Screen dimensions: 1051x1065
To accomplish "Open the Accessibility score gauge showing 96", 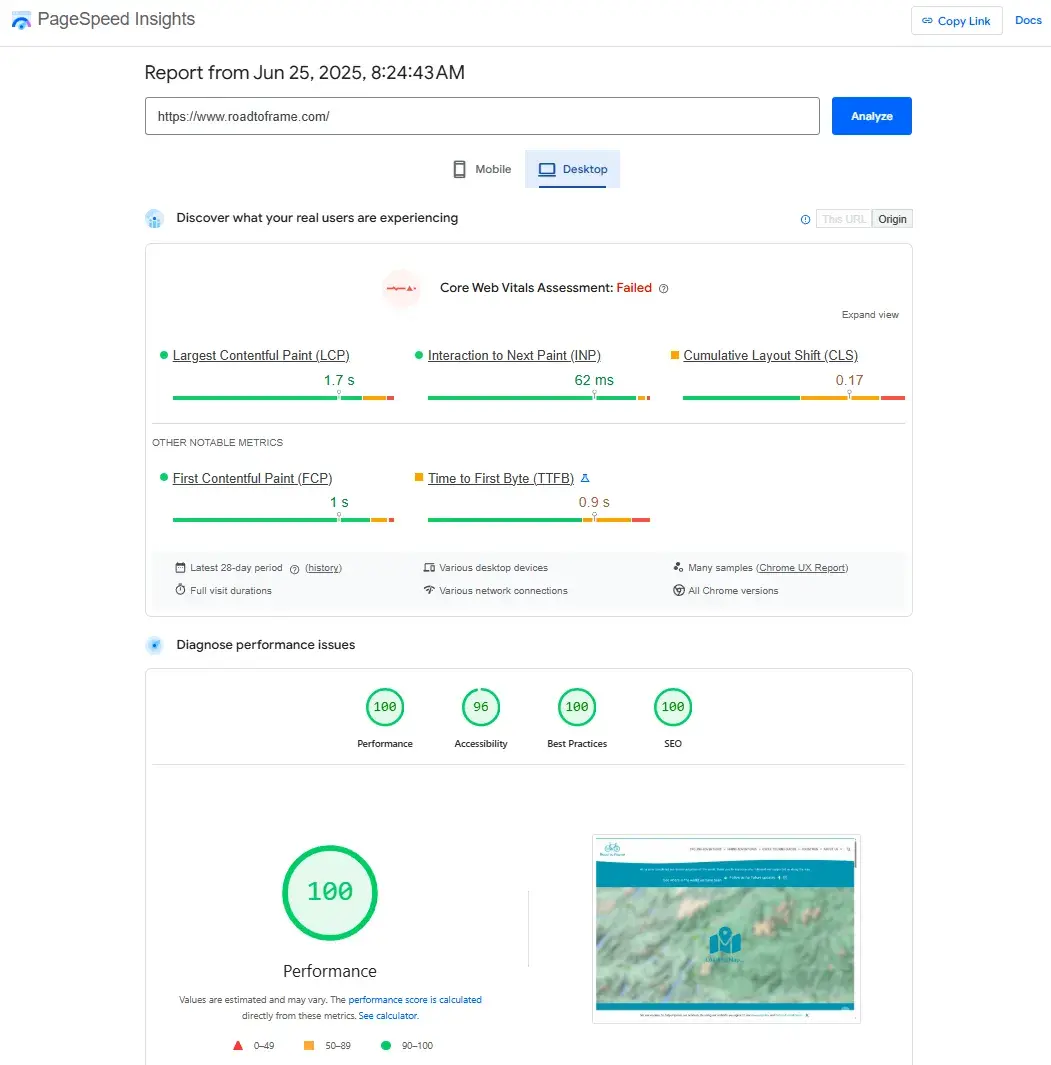I will [481, 708].
